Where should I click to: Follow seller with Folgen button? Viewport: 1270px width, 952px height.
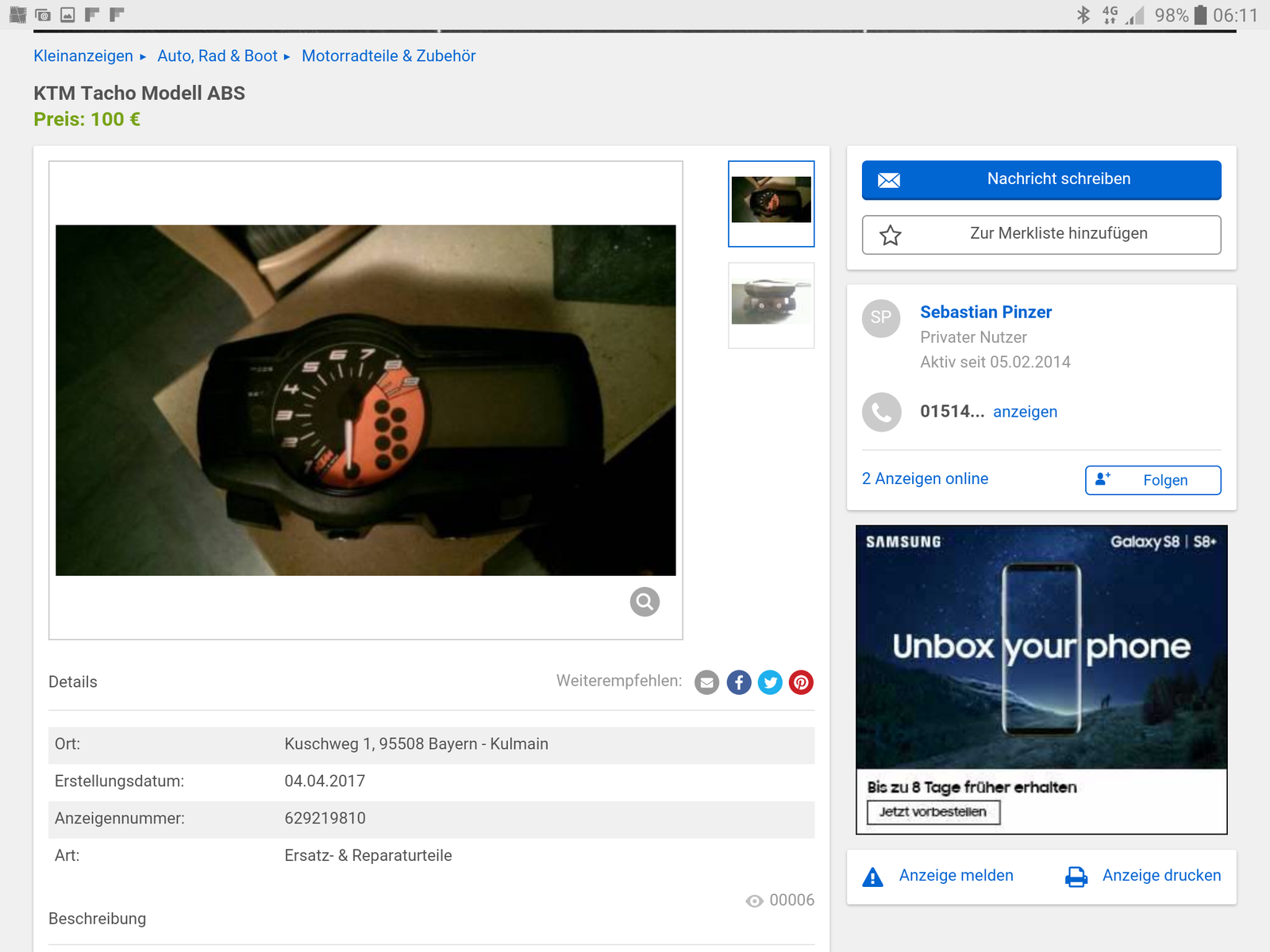1153,480
